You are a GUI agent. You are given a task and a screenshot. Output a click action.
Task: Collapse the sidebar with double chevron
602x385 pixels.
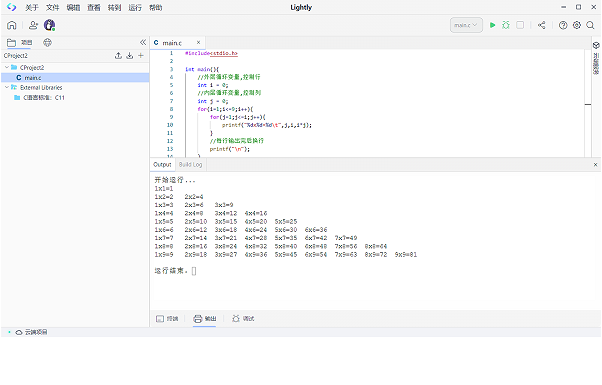pos(143,42)
